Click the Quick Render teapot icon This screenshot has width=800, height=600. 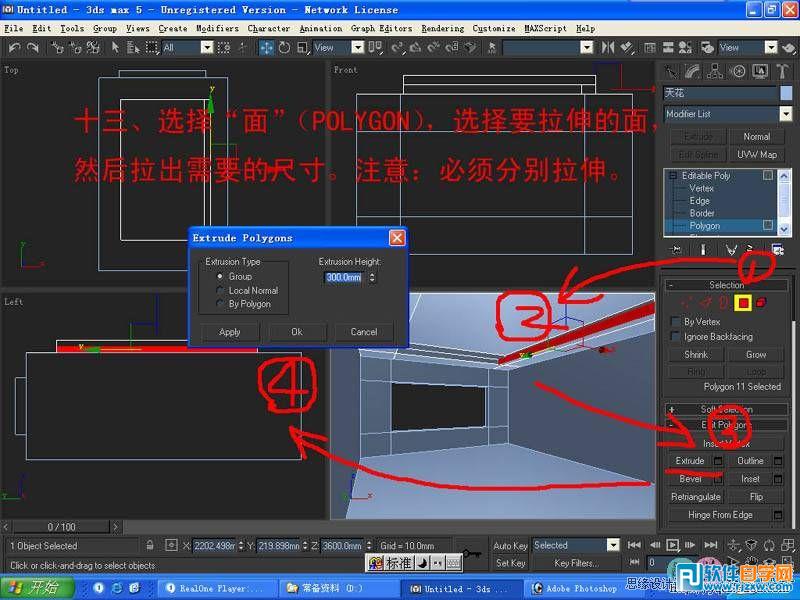point(789,48)
